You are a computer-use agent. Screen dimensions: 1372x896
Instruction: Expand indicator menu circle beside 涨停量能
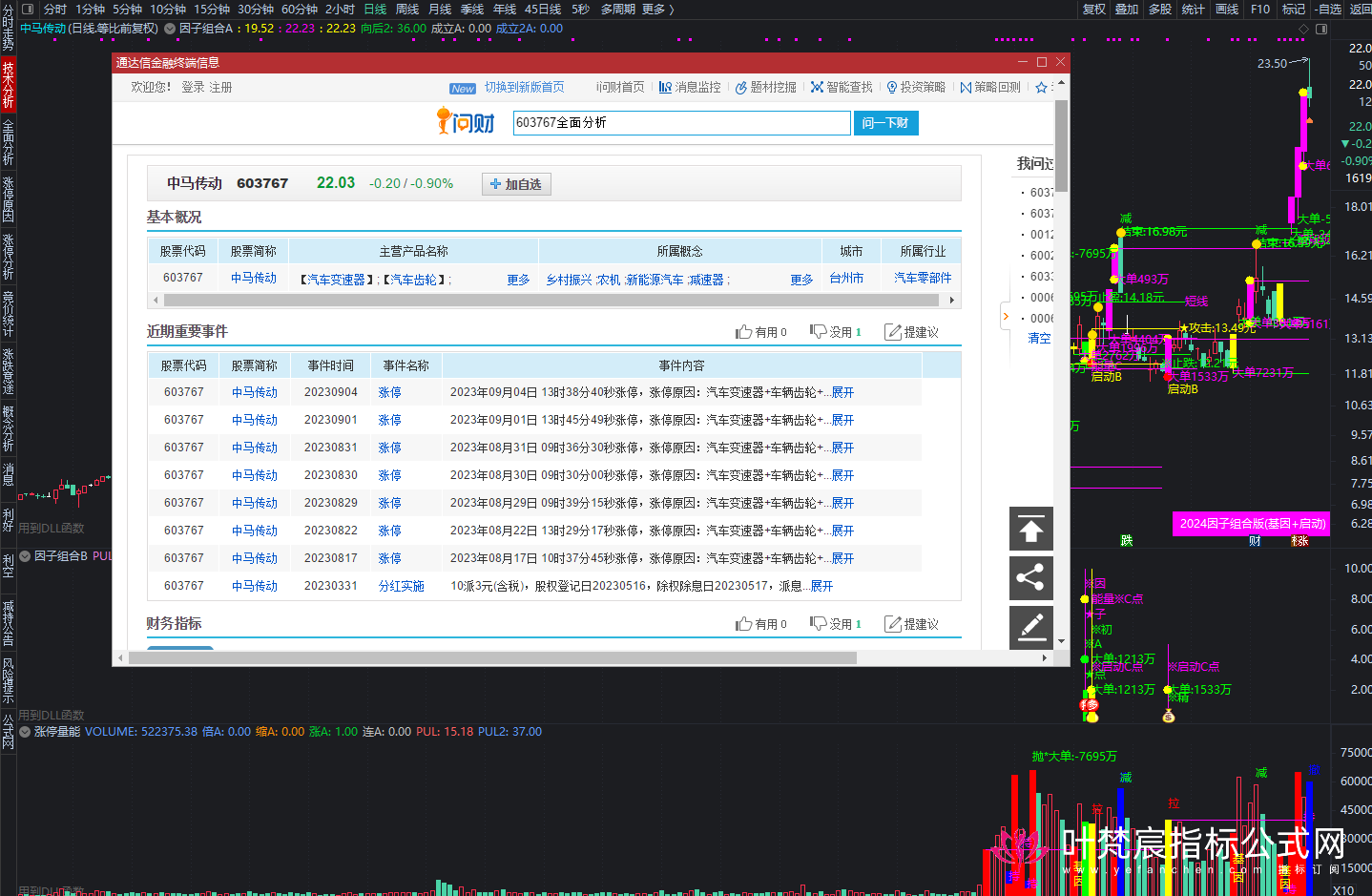coord(25,732)
